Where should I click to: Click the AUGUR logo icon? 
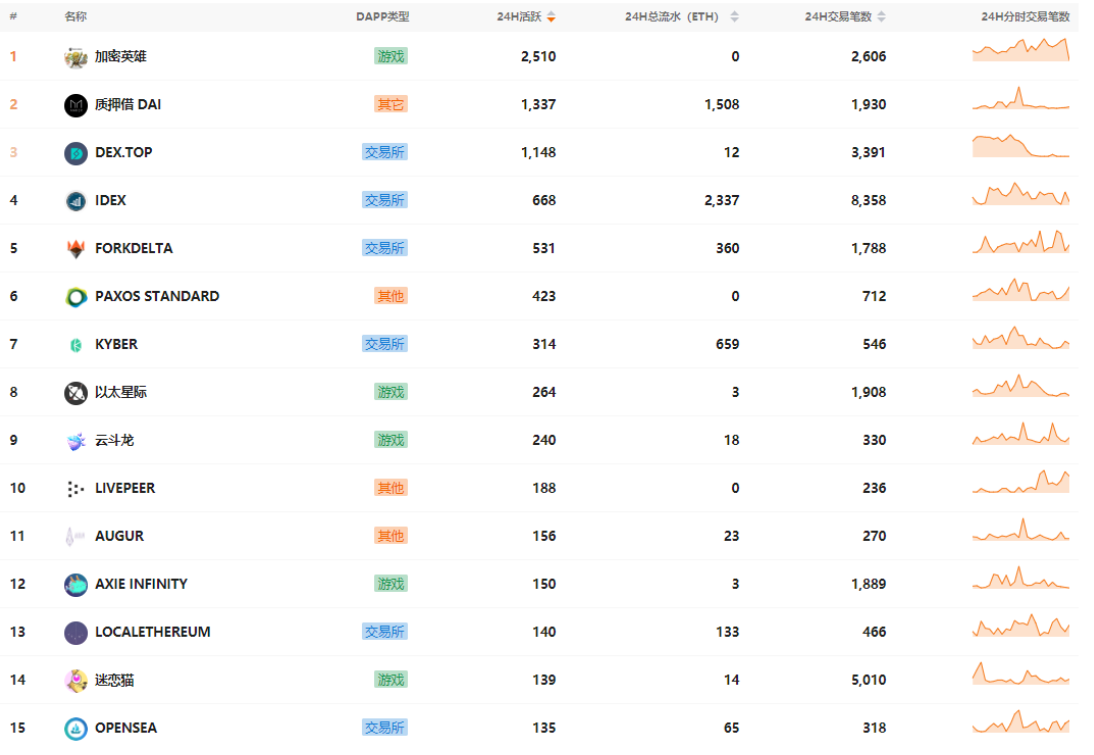tap(75, 537)
